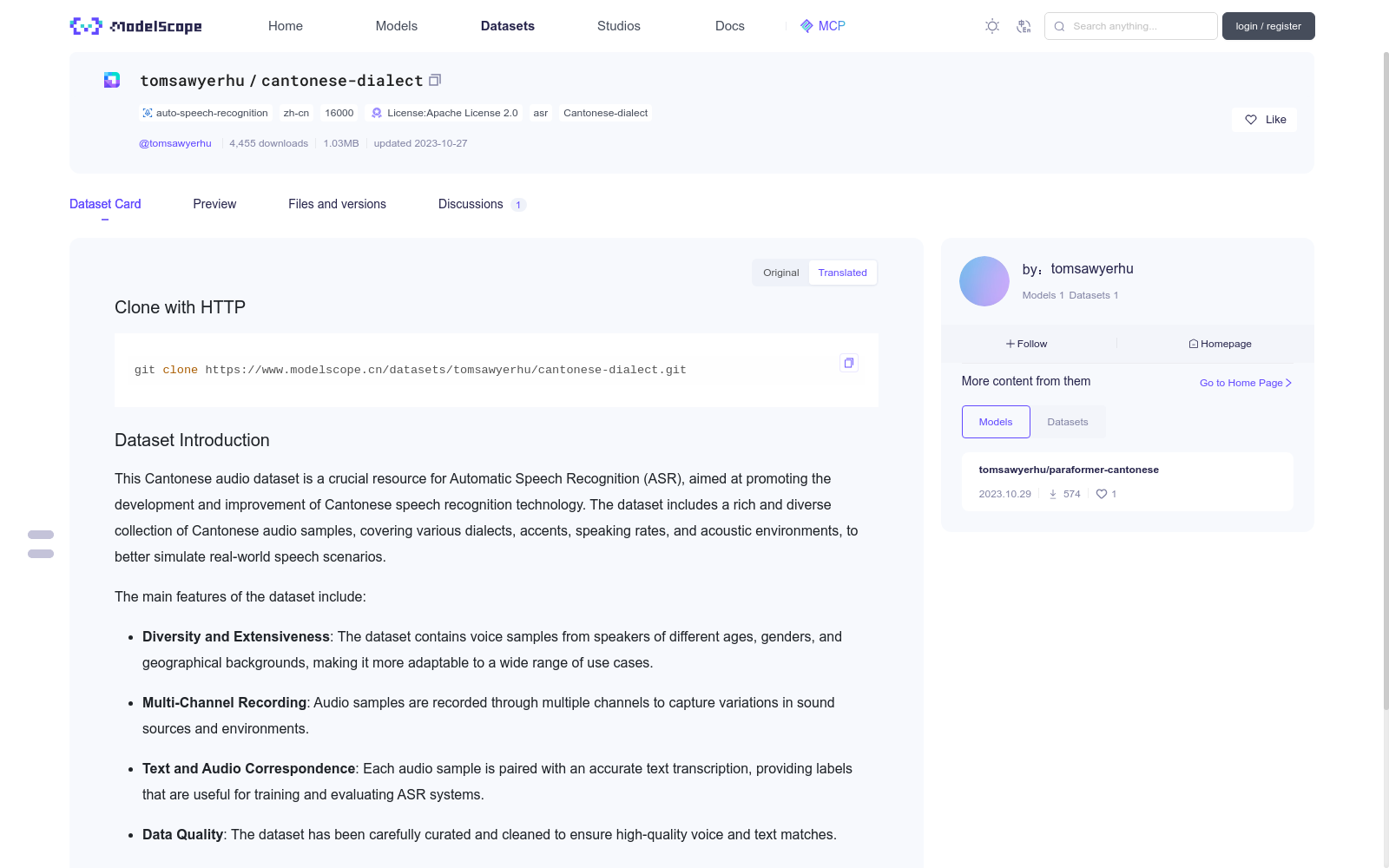Click the floating side widget on the left edge
1389x868 pixels.
pos(41,544)
